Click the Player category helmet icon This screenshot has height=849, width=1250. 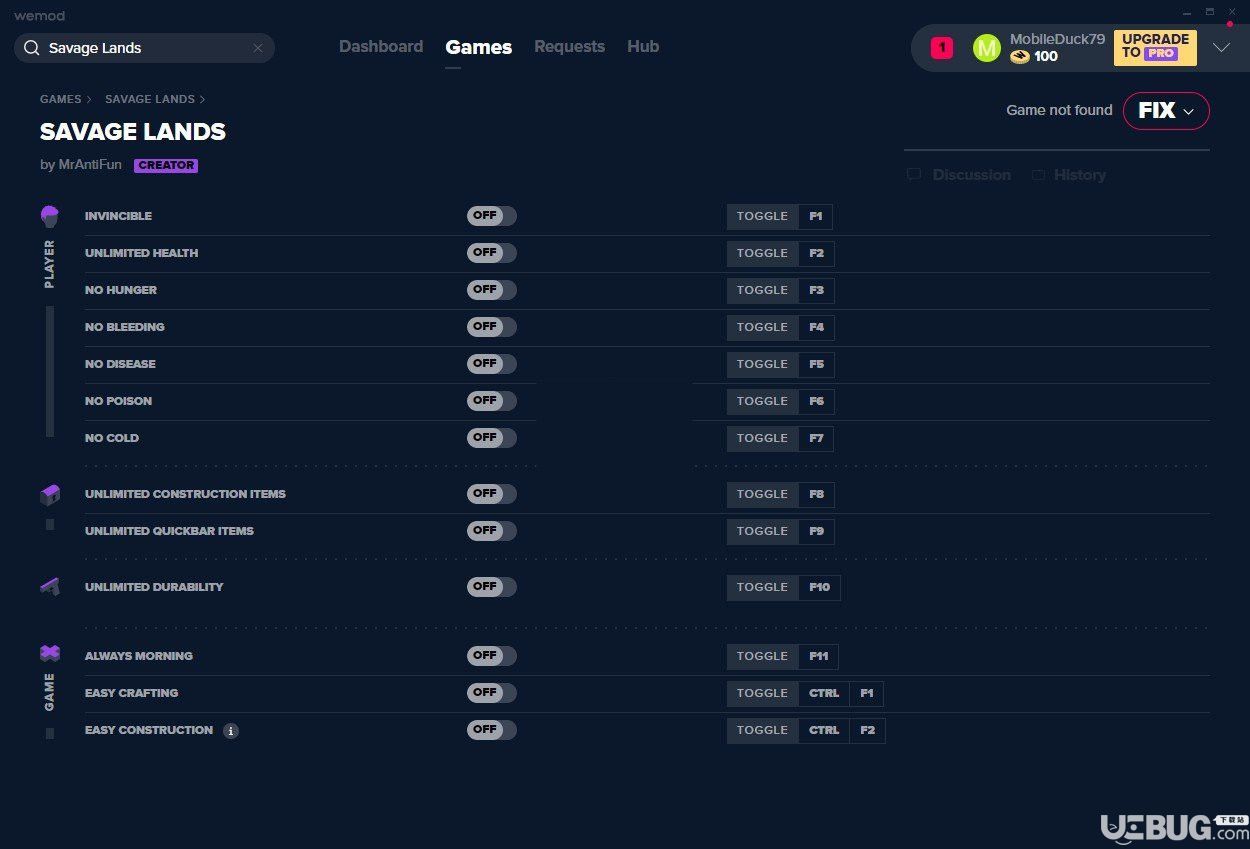click(x=50, y=216)
